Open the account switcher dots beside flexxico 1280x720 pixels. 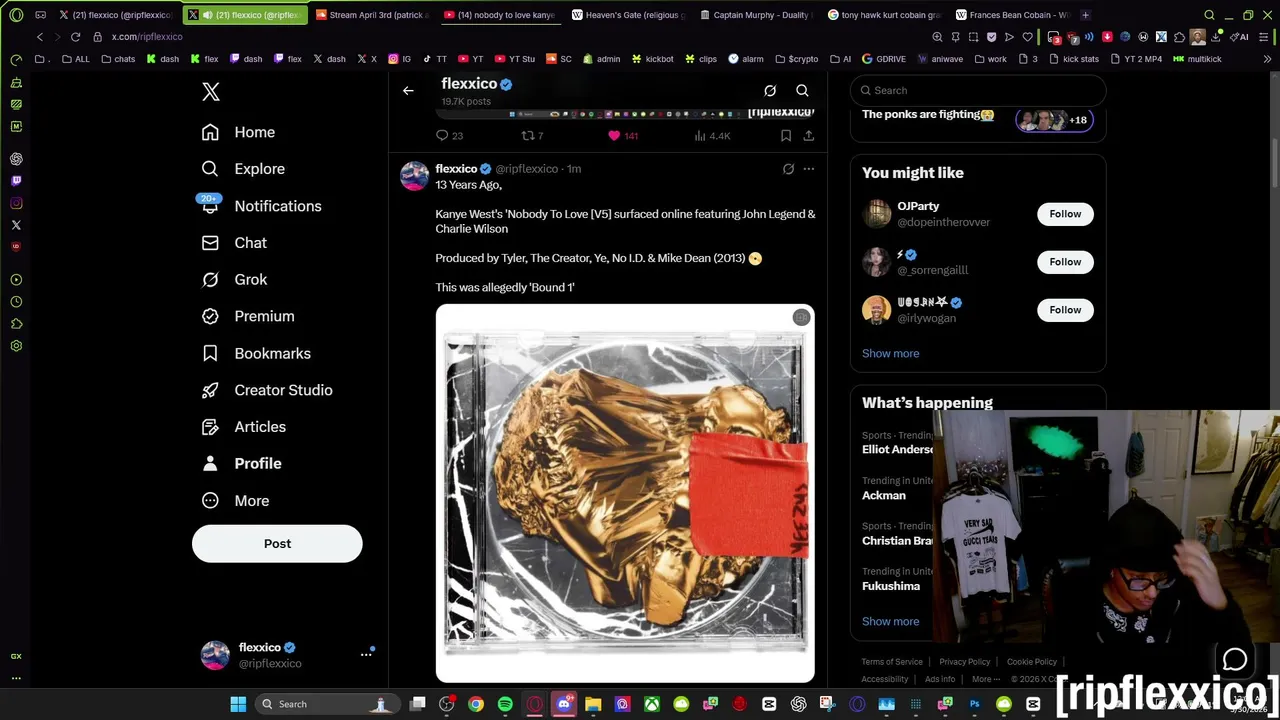(x=366, y=654)
